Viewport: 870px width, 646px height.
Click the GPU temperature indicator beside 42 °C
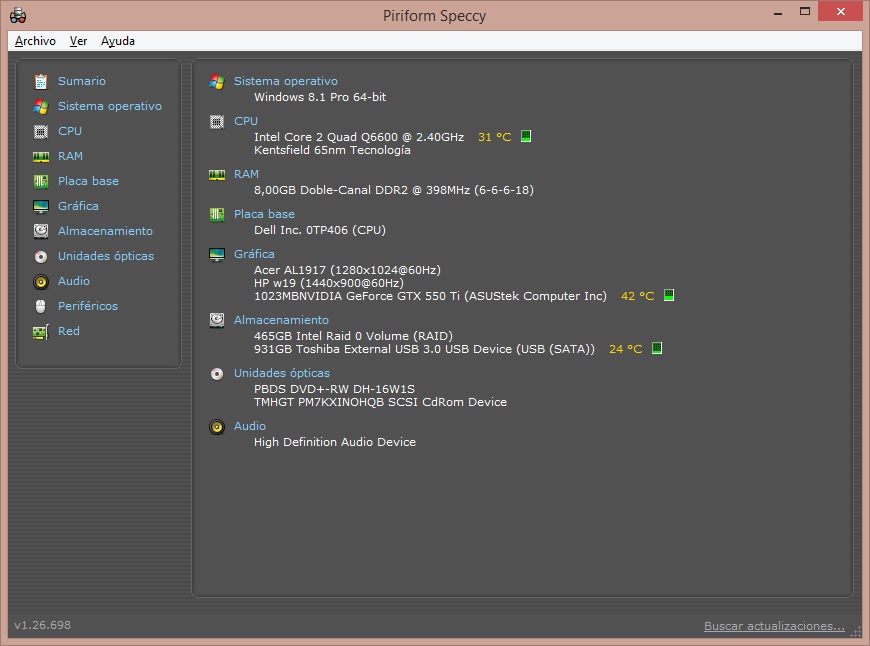tap(669, 296)
